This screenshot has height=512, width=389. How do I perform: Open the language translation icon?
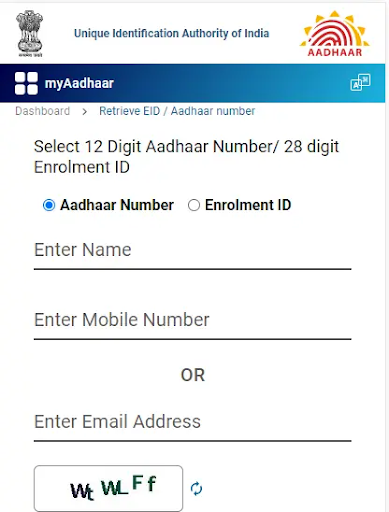(360, 82)
